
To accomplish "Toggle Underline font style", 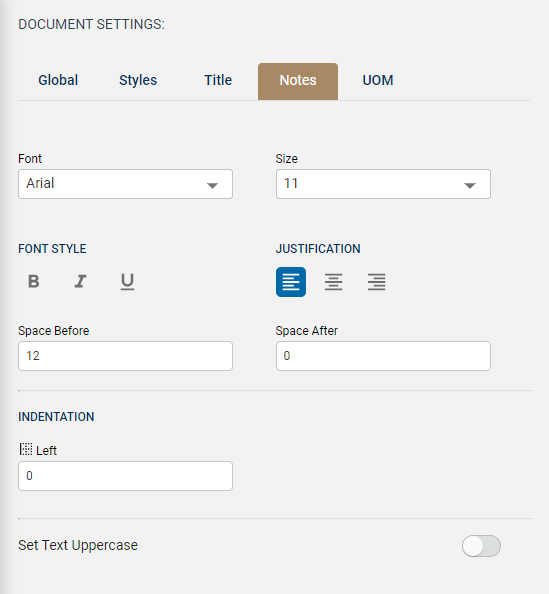I will pyautogui.click(x=127, y=281).
